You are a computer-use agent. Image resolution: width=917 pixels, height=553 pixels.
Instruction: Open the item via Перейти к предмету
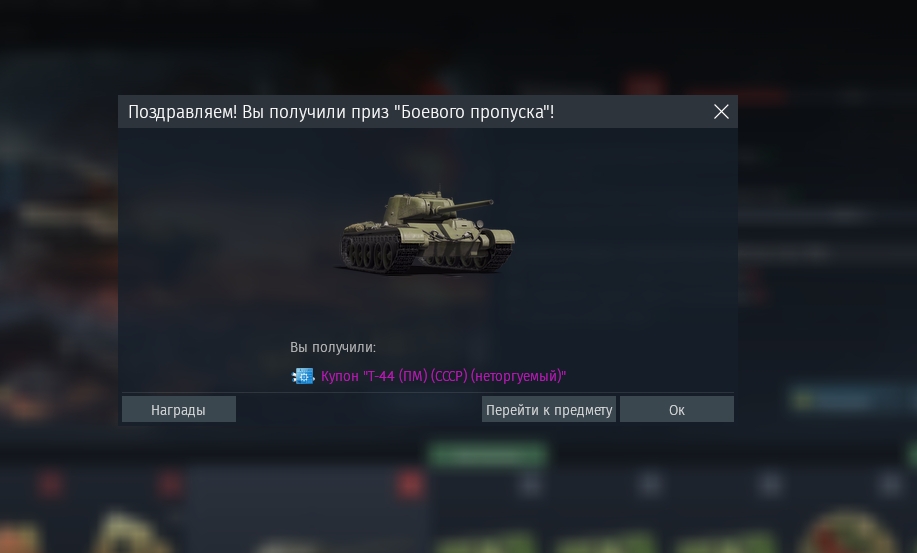point(549,409)
